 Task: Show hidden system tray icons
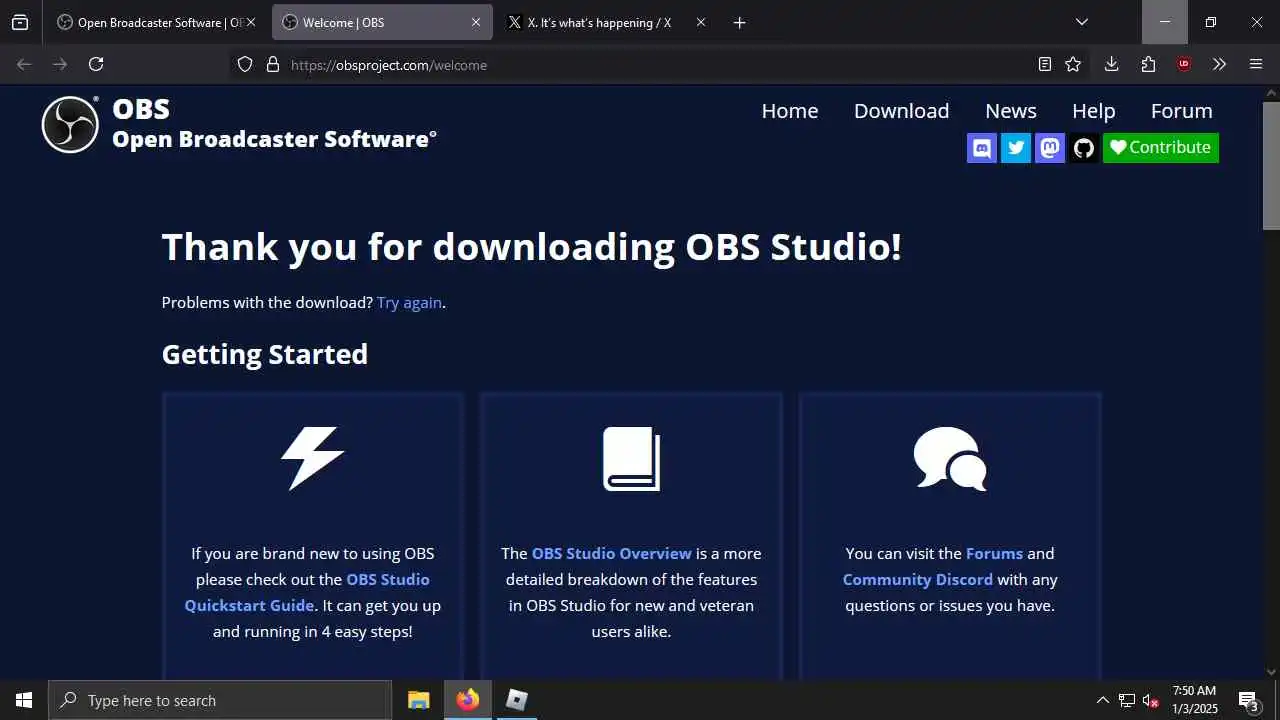pyautogui.click(x=1103, y=700)
